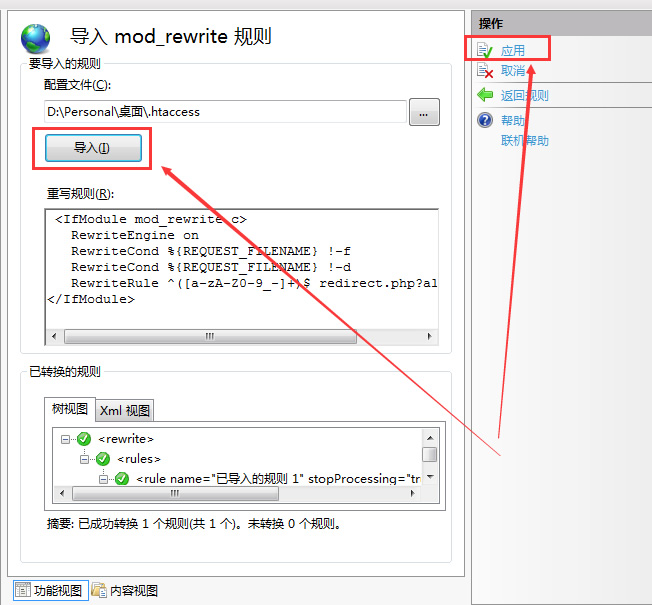Collapse the <rules> tree node

tap(84, 459)
